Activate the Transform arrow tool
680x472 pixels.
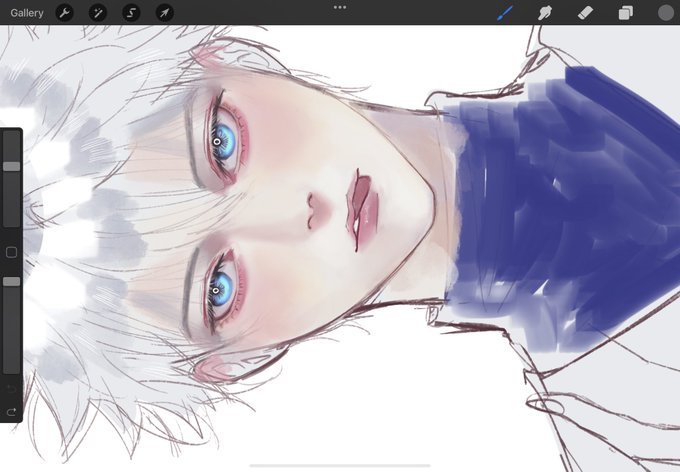[164, 13]
